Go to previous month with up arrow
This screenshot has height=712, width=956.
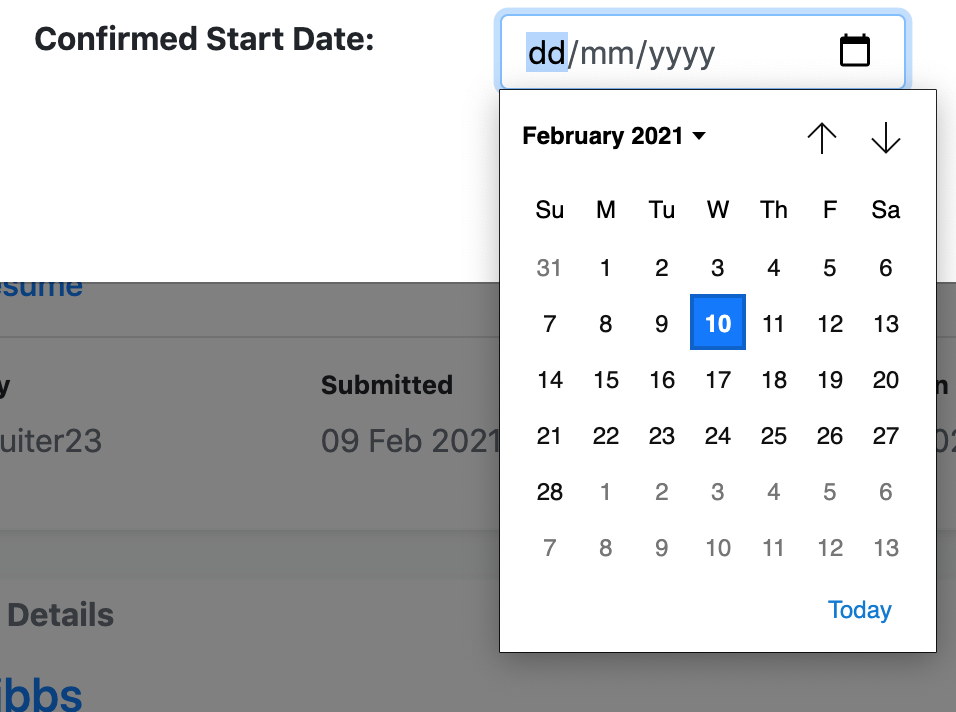[x=822, y=138]
